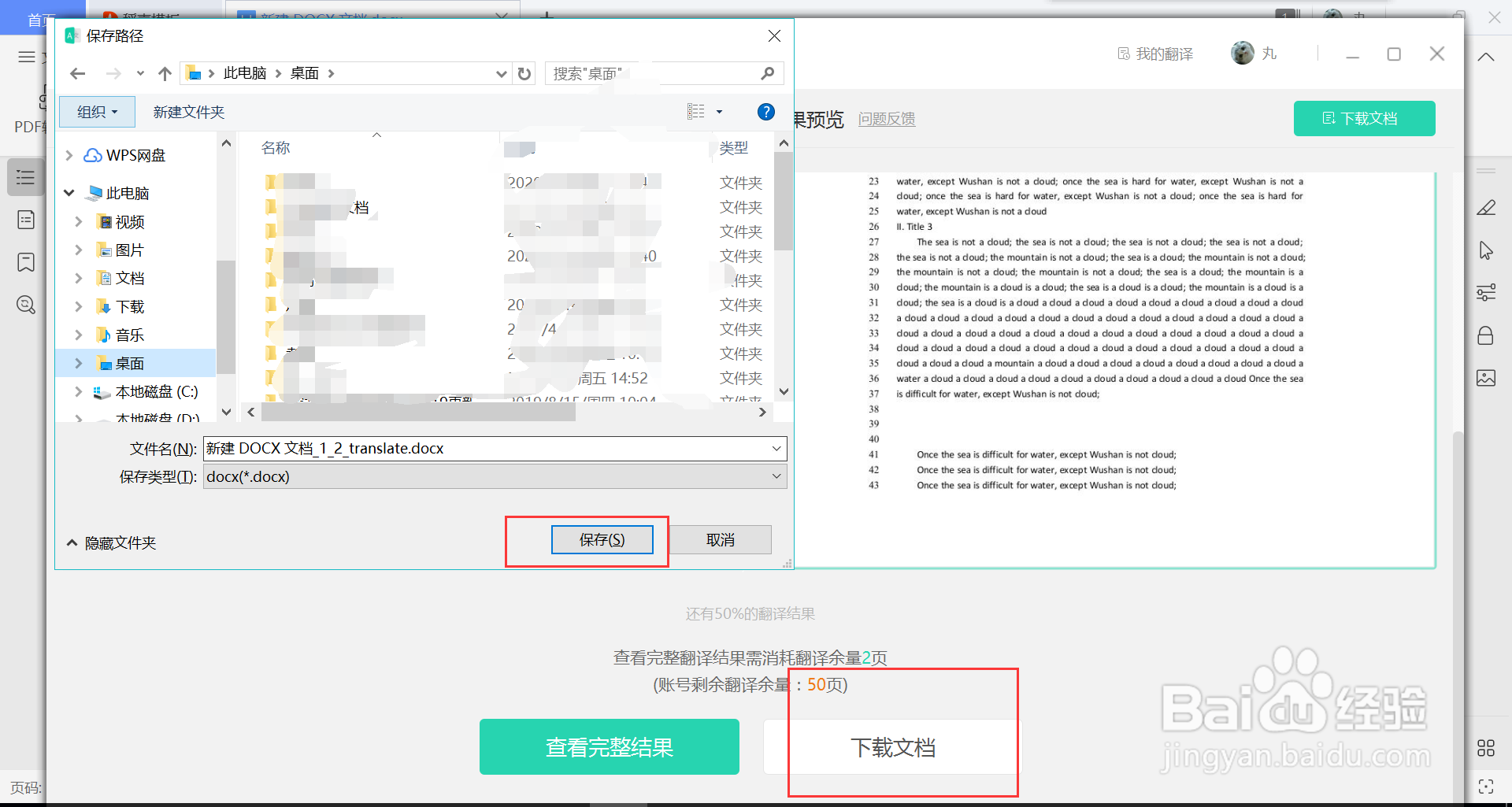Screen dimensions: 1512x807
Task: Click the cursor select icon in right sidebar
Action: (x=1486, y=250)
